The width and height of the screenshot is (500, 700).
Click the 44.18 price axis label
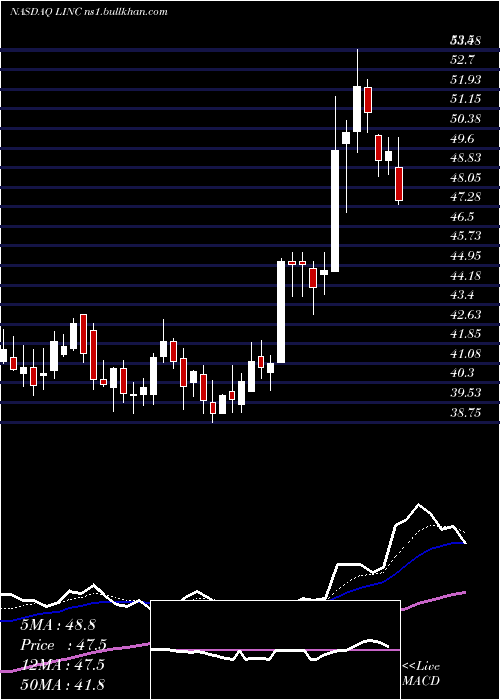click(x=466, y=275)
